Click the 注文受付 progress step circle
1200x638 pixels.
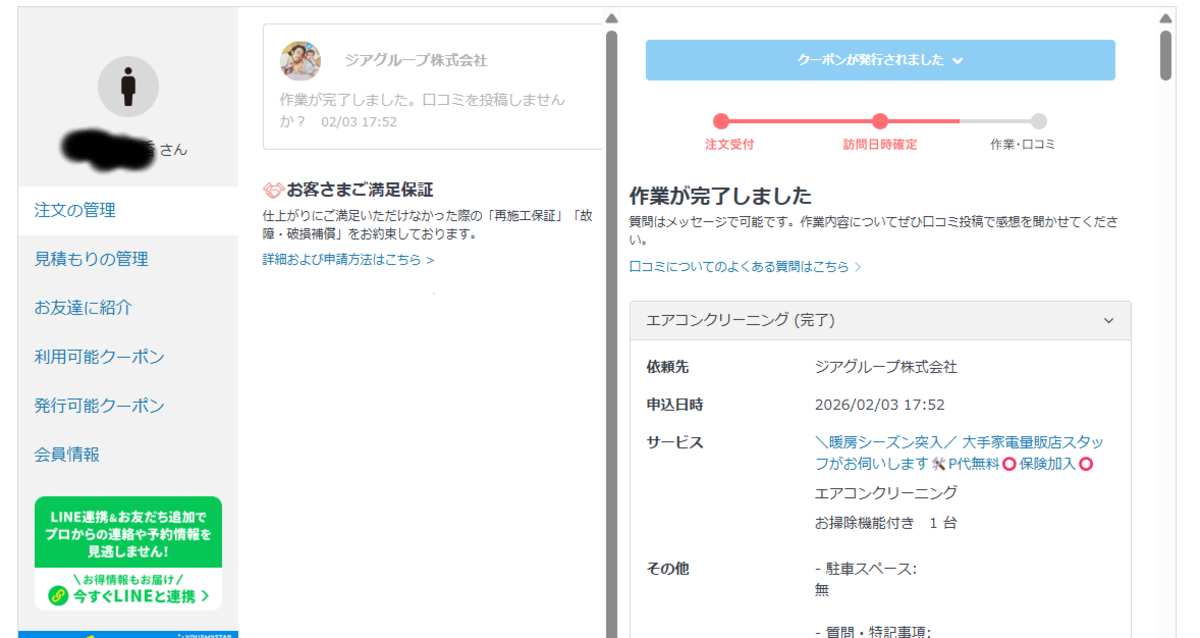[721, 121]
